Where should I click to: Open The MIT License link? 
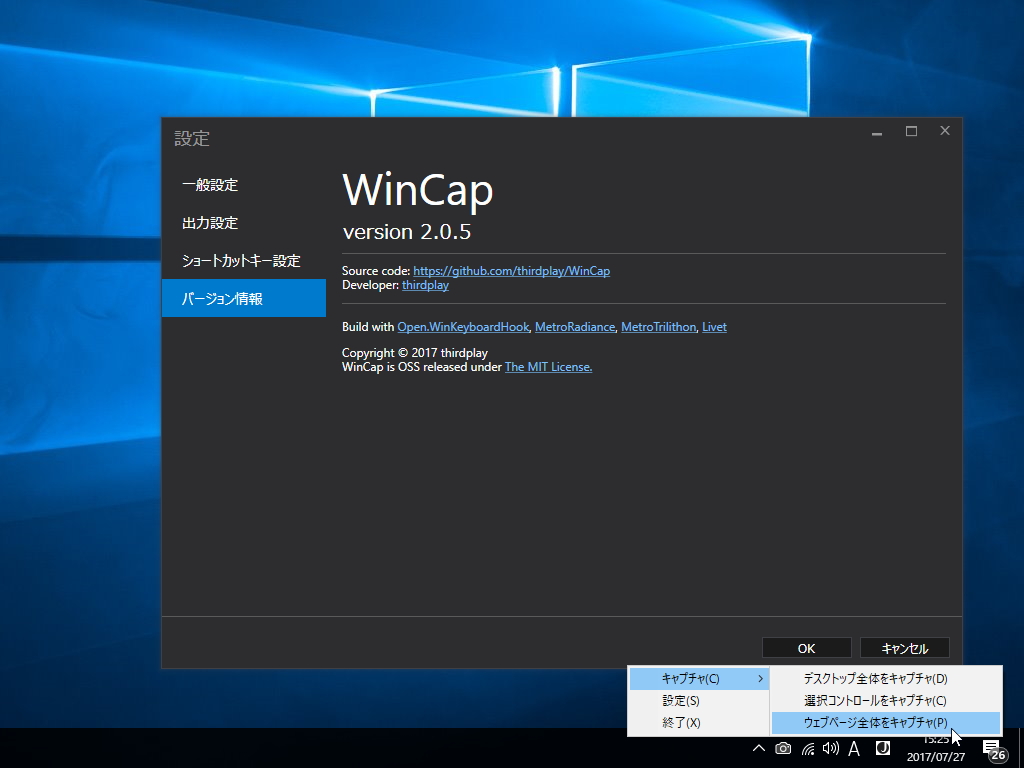tap(548, 366)
